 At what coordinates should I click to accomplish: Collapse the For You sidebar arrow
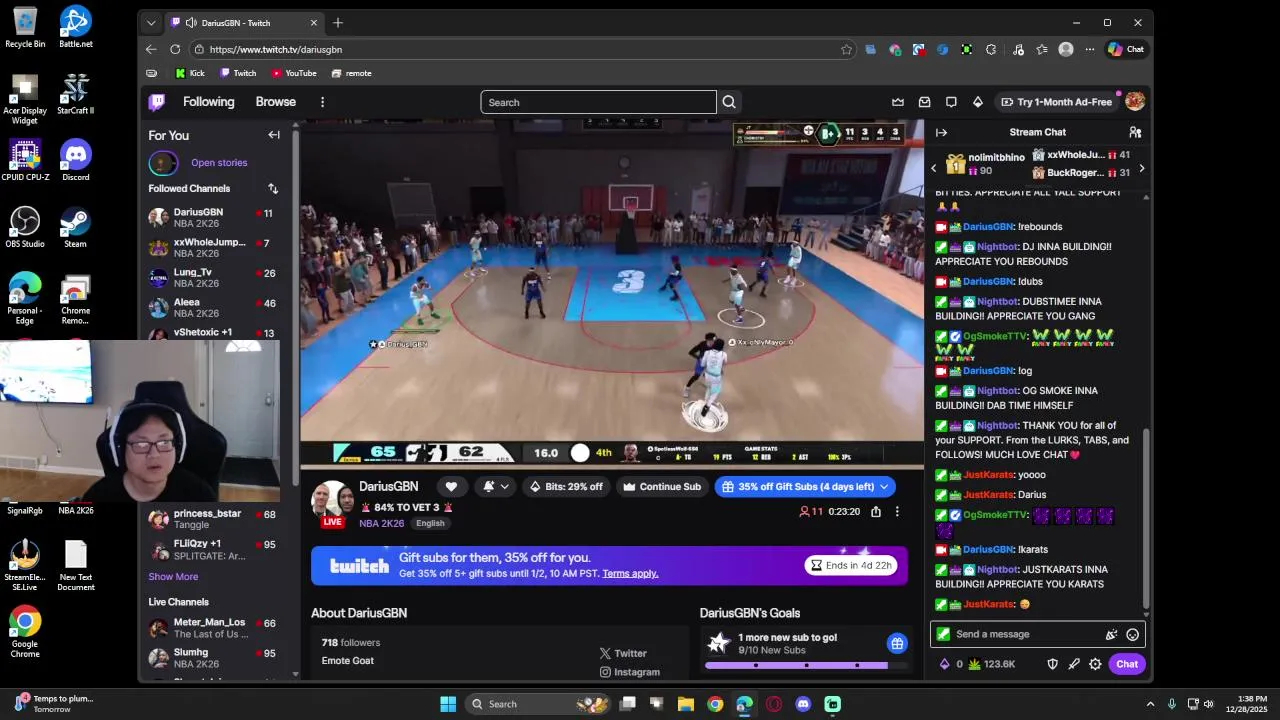(274, 135)
